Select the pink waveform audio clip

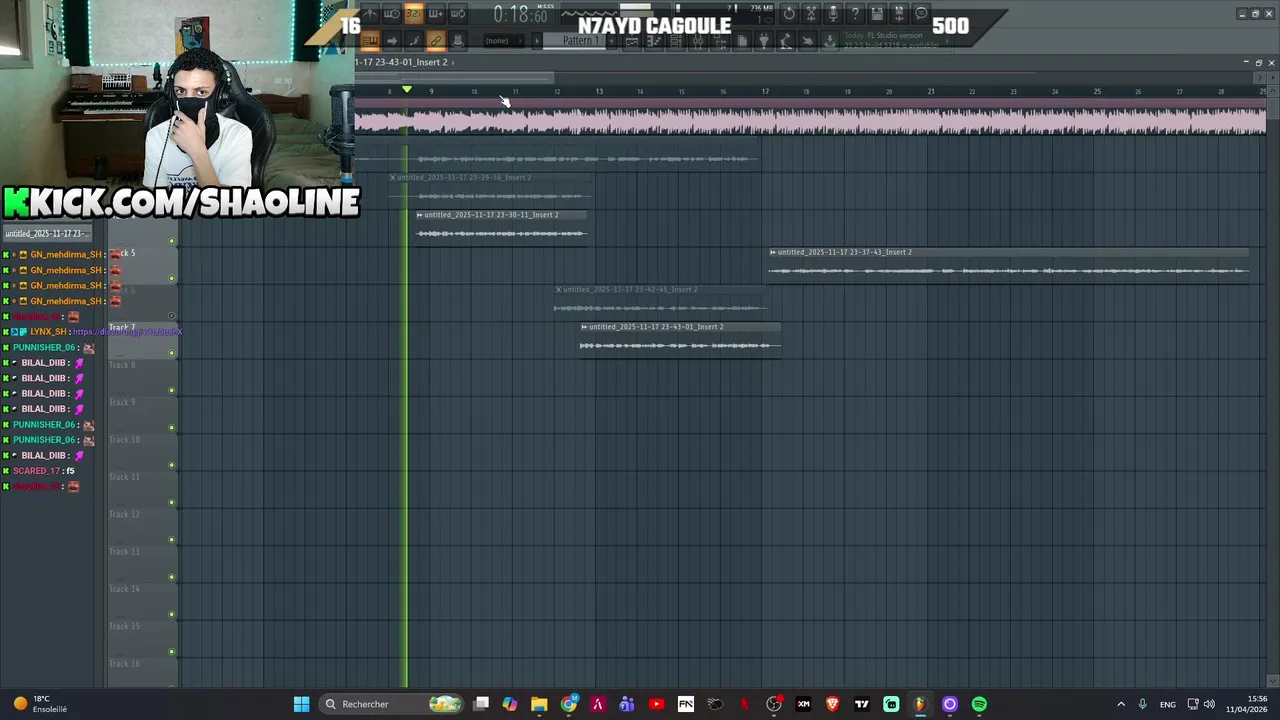[x=810, y=120]
